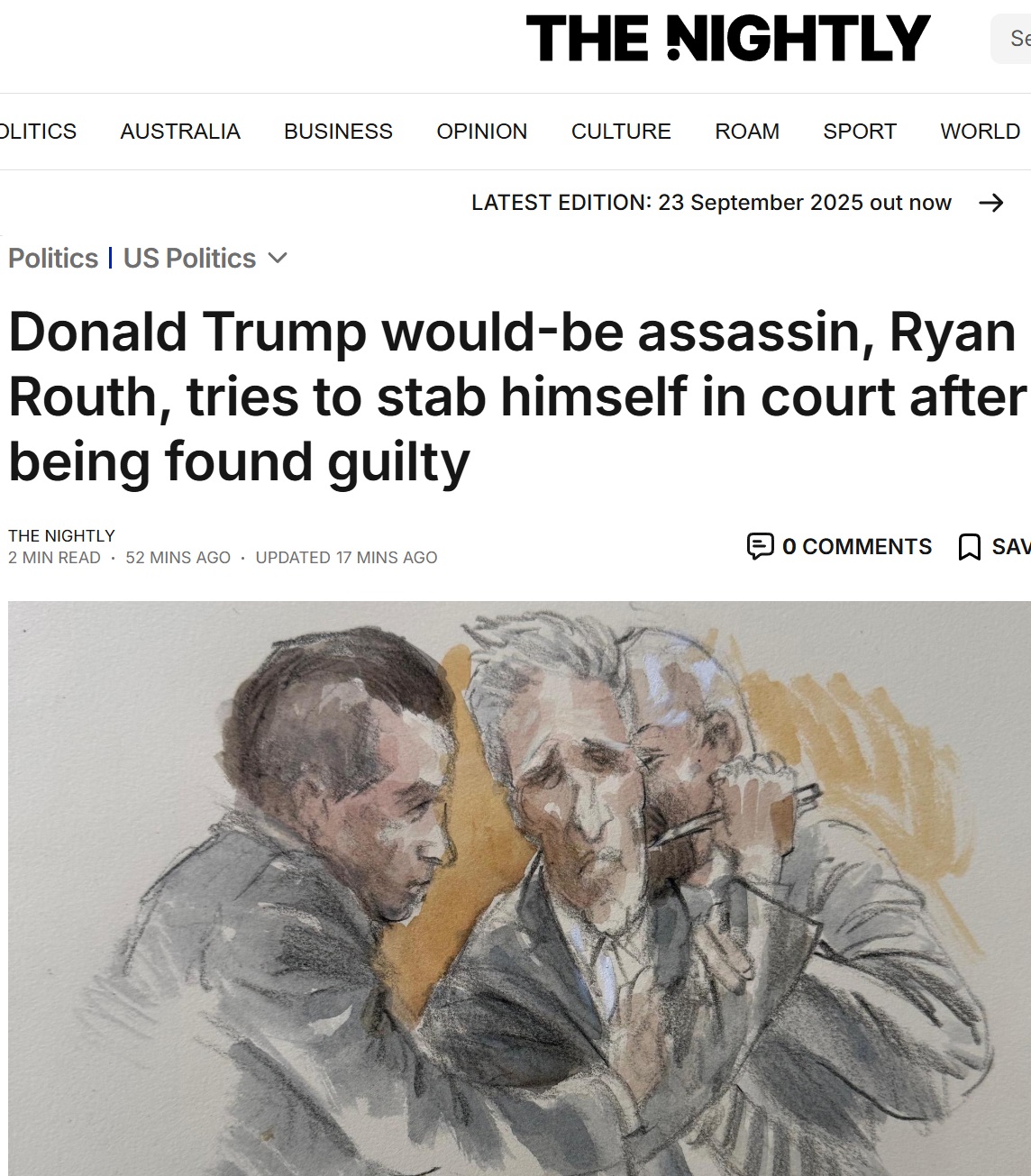Click the Politics breadcrumb link
This screenshot has width=1031, height=1176.
point(53,259)
